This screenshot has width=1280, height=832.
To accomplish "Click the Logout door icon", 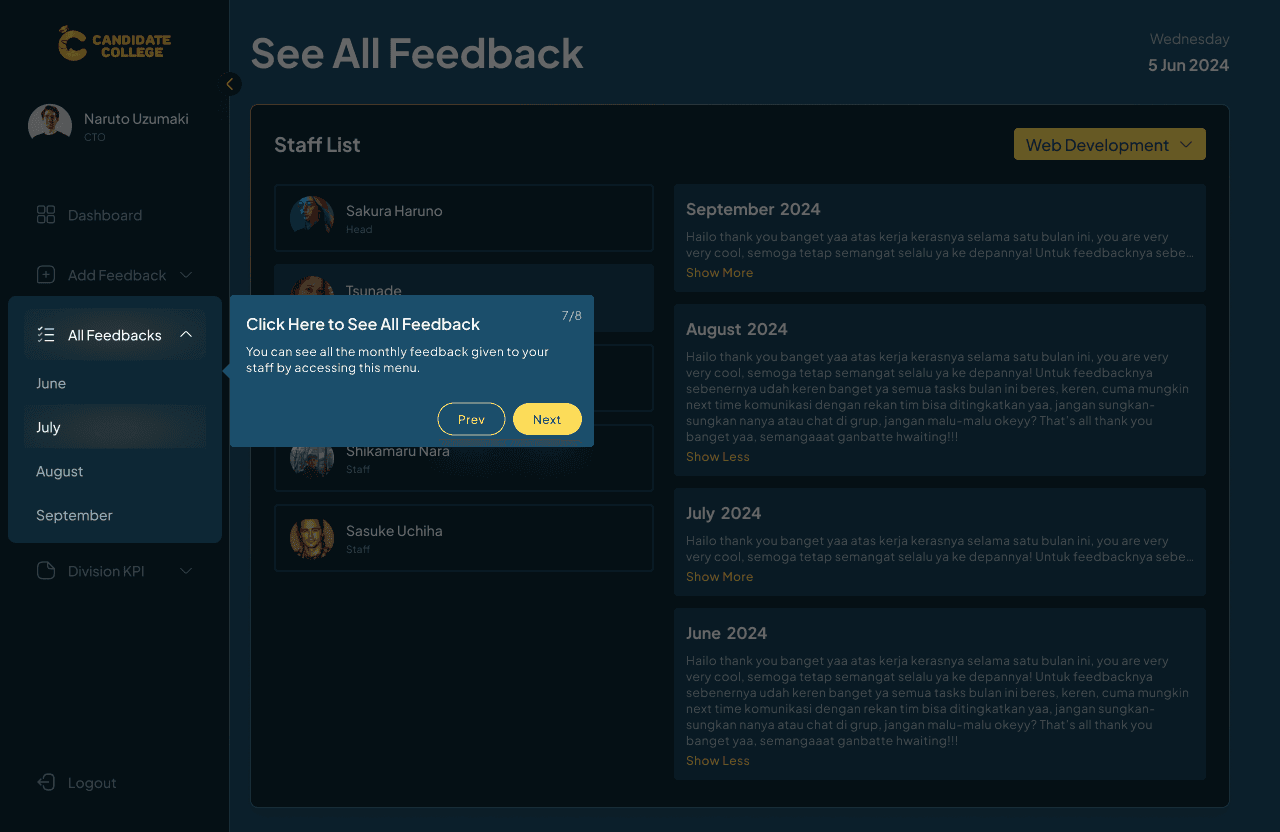I will 46,782.
